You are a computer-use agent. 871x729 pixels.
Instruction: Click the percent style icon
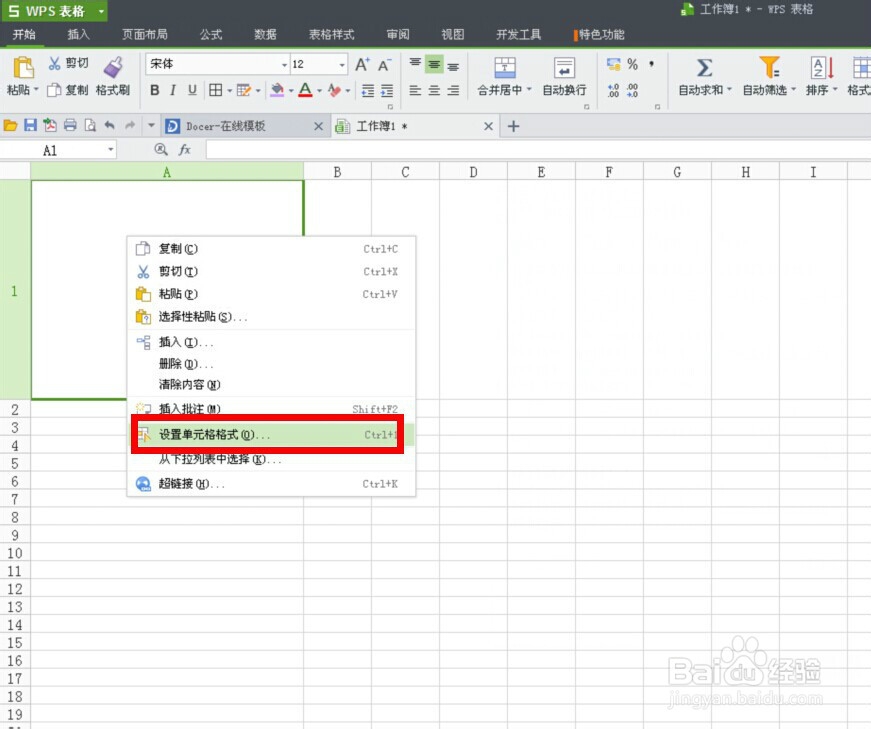[632, 64]
